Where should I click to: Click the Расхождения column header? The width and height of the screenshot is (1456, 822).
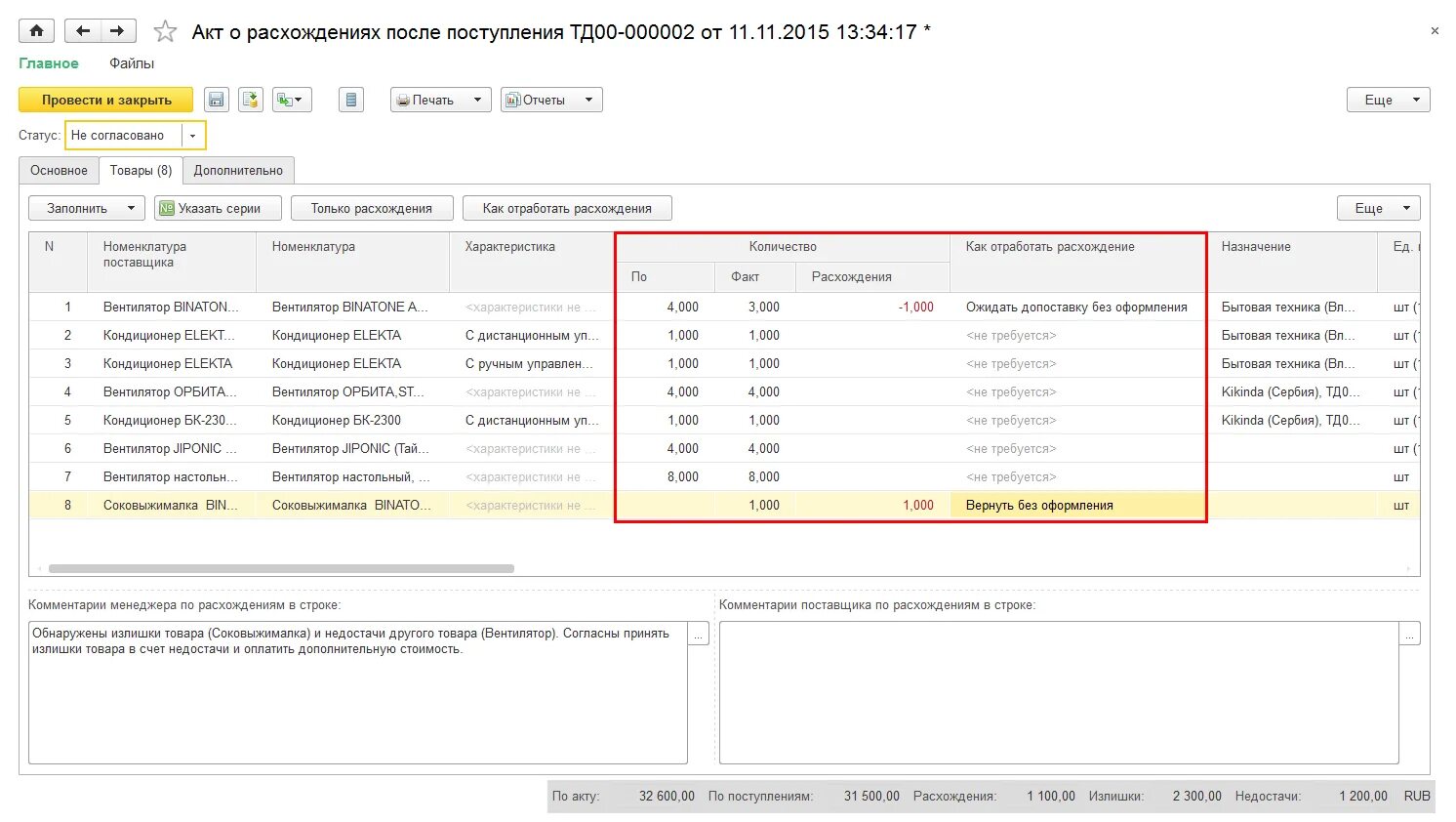872,276
